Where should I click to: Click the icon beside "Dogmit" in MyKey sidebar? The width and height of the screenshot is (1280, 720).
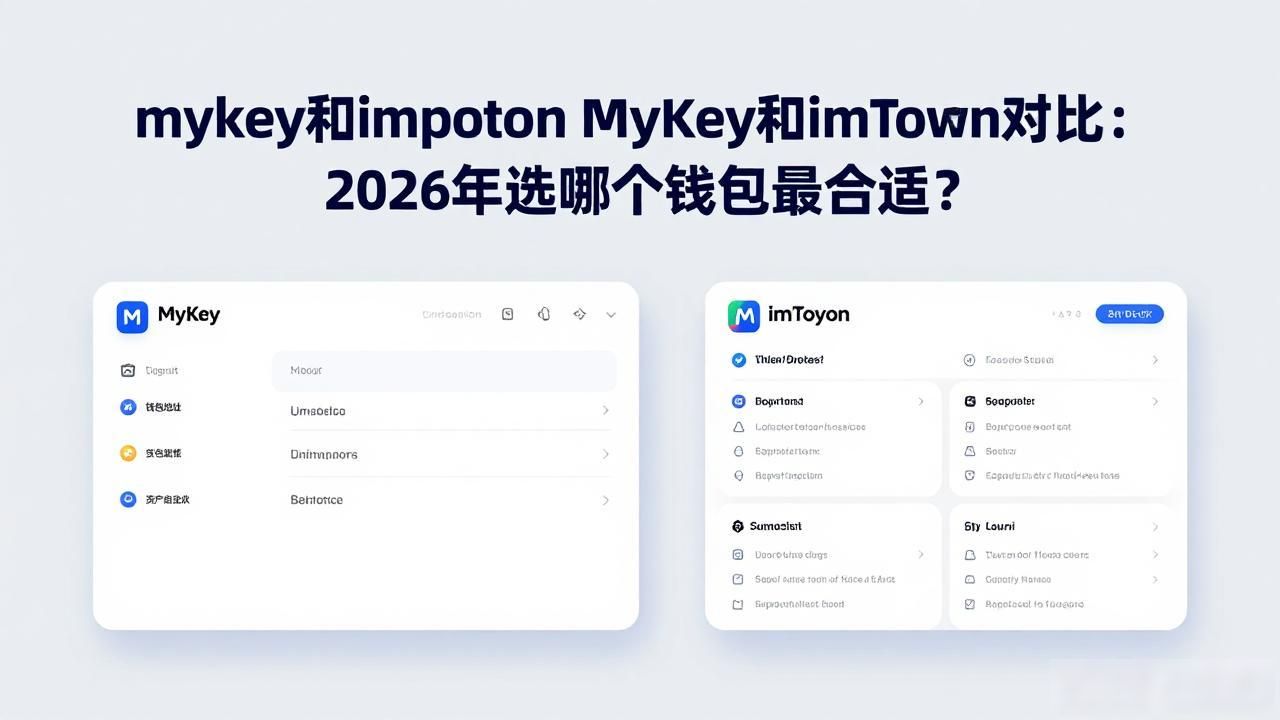[127, 370]
